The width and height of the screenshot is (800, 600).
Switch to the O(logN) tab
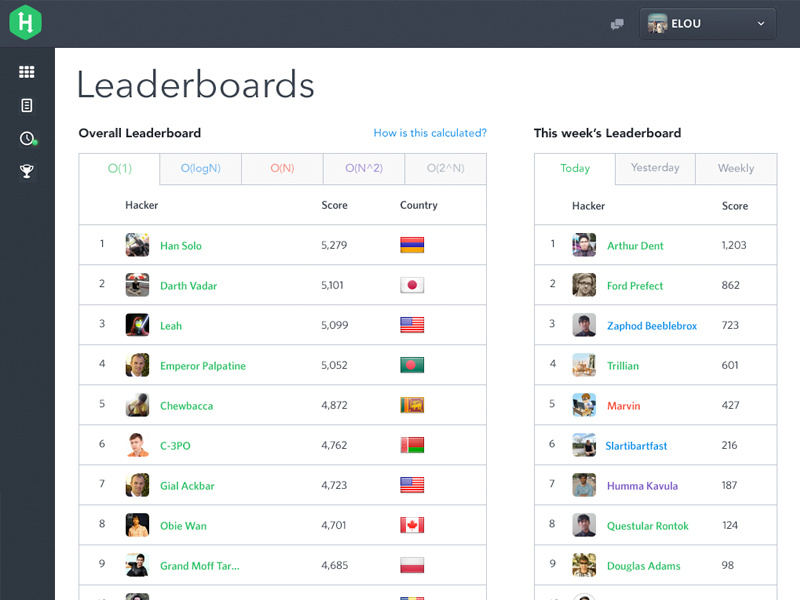[201, 168]
